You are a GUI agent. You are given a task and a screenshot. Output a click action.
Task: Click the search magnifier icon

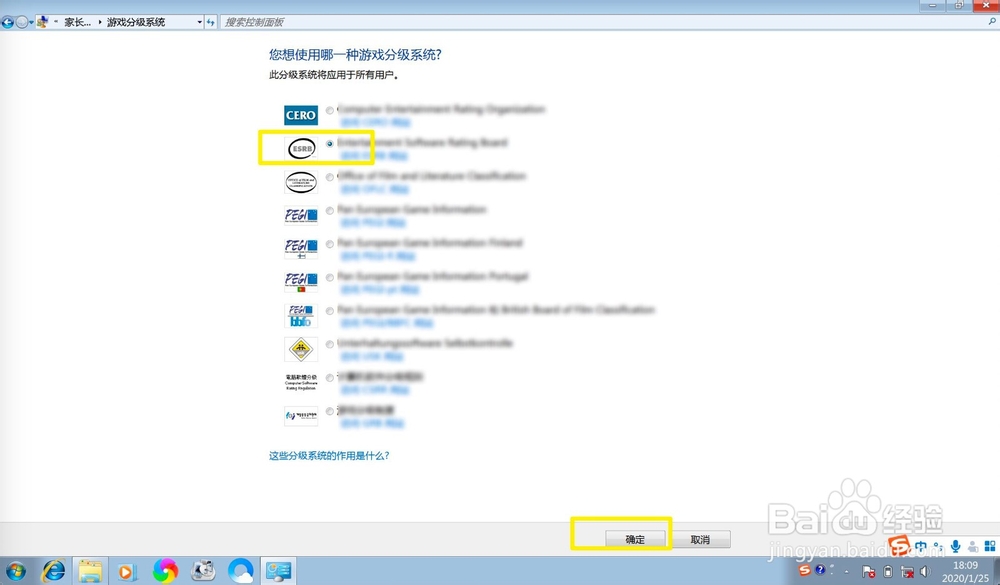coord(992,21)
